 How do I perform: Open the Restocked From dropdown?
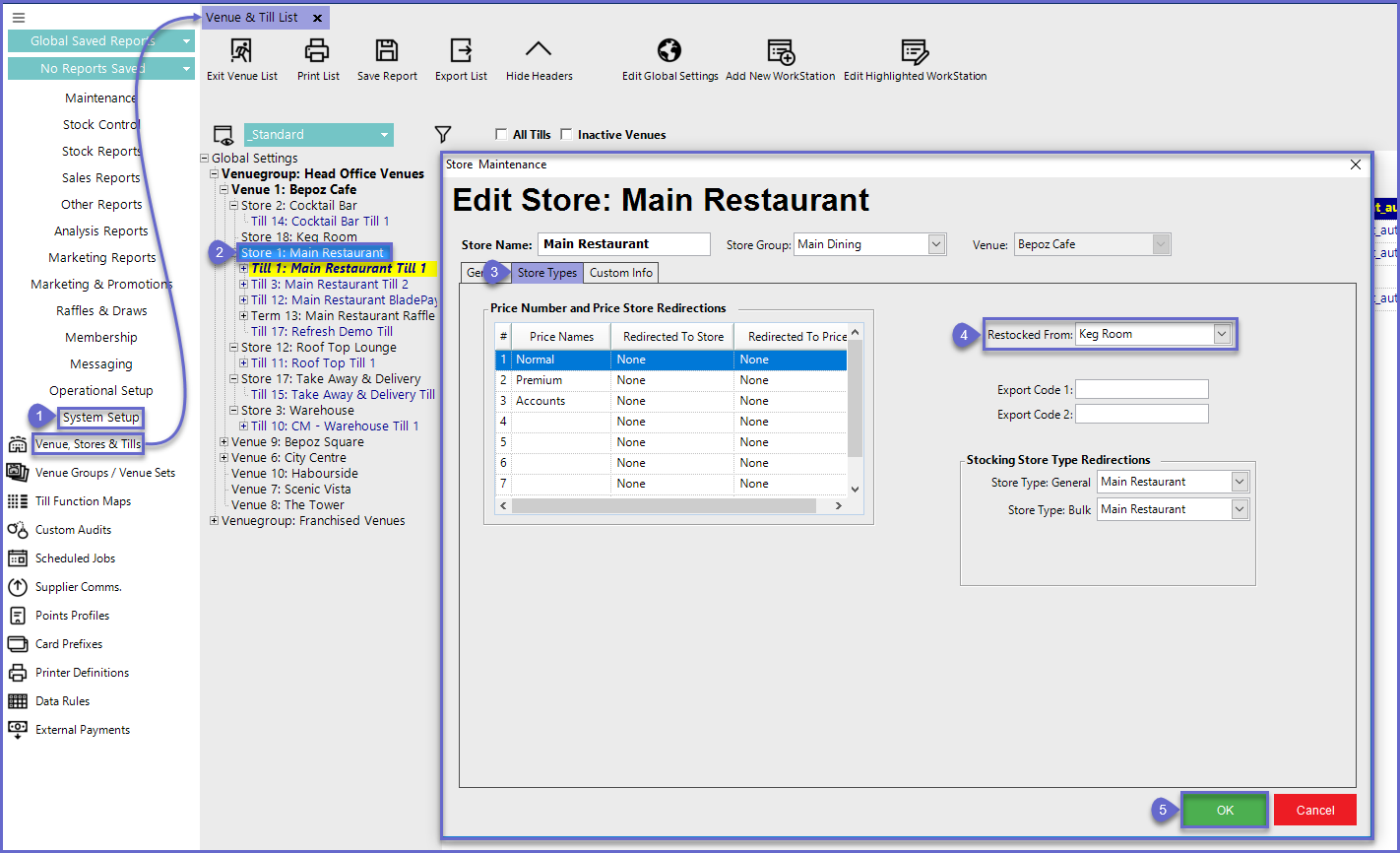[x=1222, y=335]
